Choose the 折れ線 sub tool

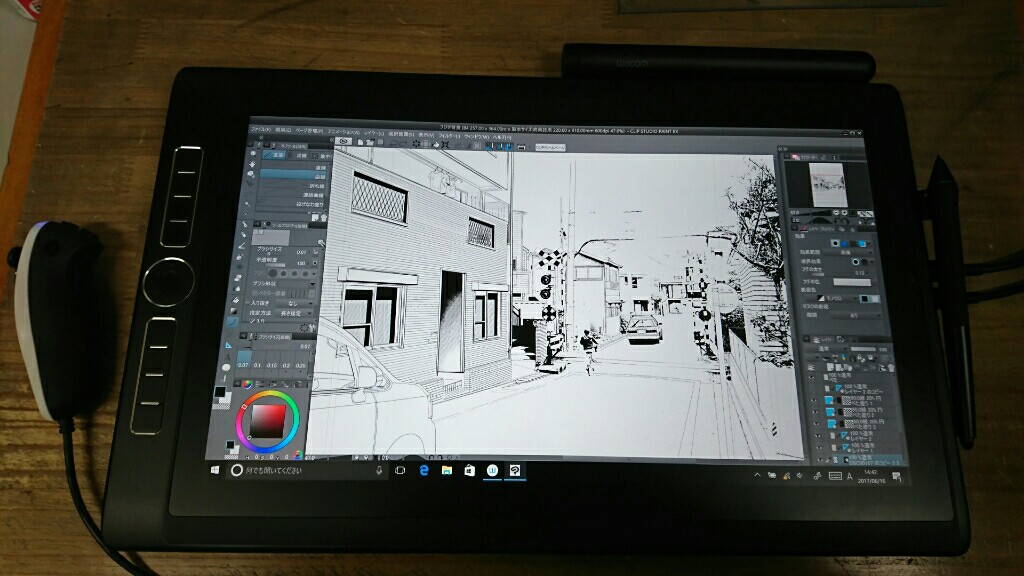pos(293,186)
